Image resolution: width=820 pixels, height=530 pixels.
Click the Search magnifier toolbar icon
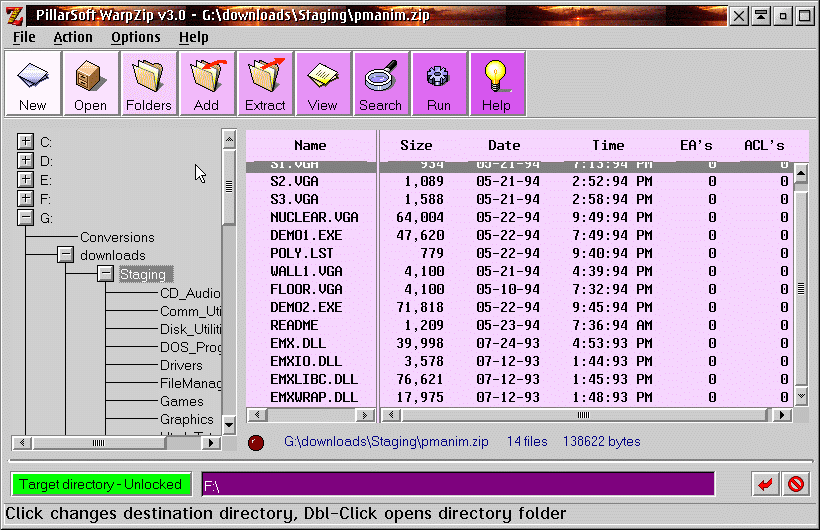point(381,83)
